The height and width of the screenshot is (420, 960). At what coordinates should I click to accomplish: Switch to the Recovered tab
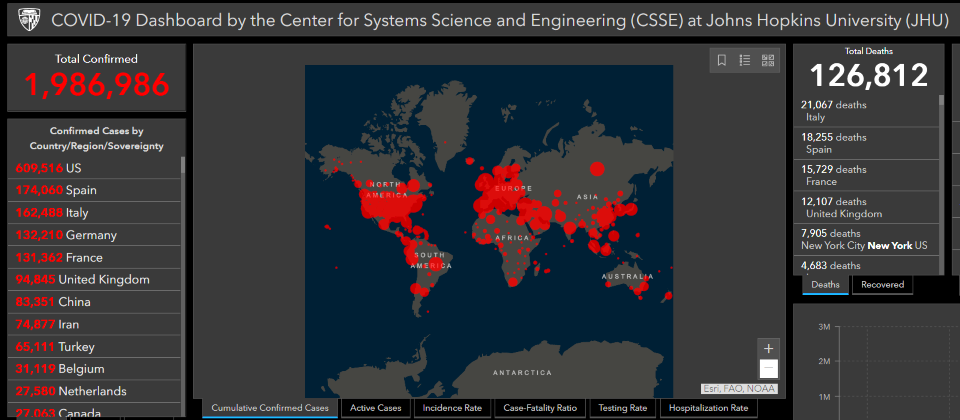click(x=882, y=285)
